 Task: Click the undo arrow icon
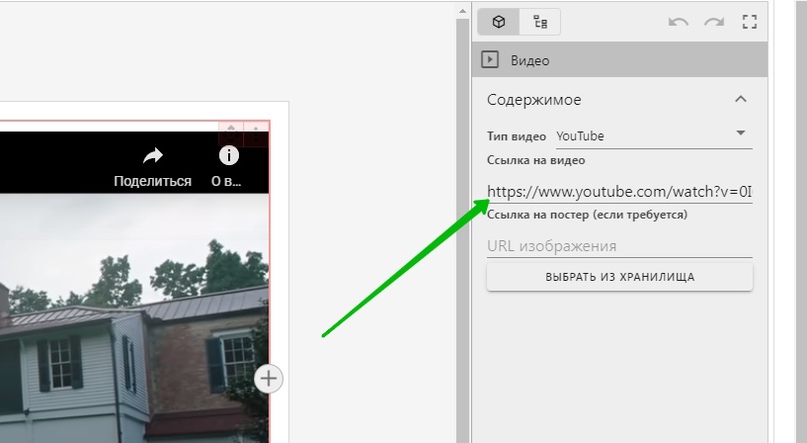pyautogui.click(x=678, y=22)
